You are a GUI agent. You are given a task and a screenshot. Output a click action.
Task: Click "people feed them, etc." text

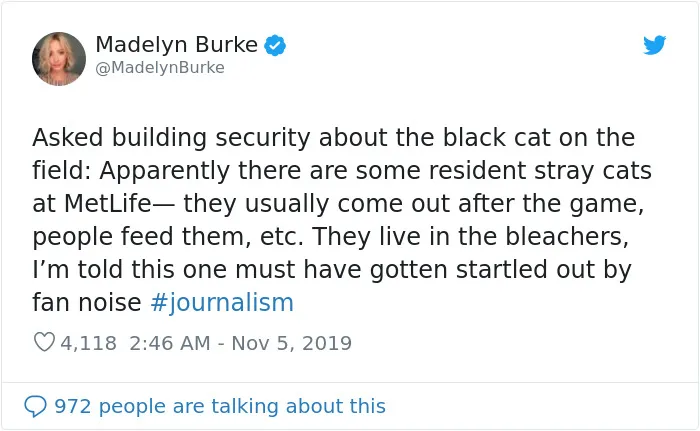(168, 237)
